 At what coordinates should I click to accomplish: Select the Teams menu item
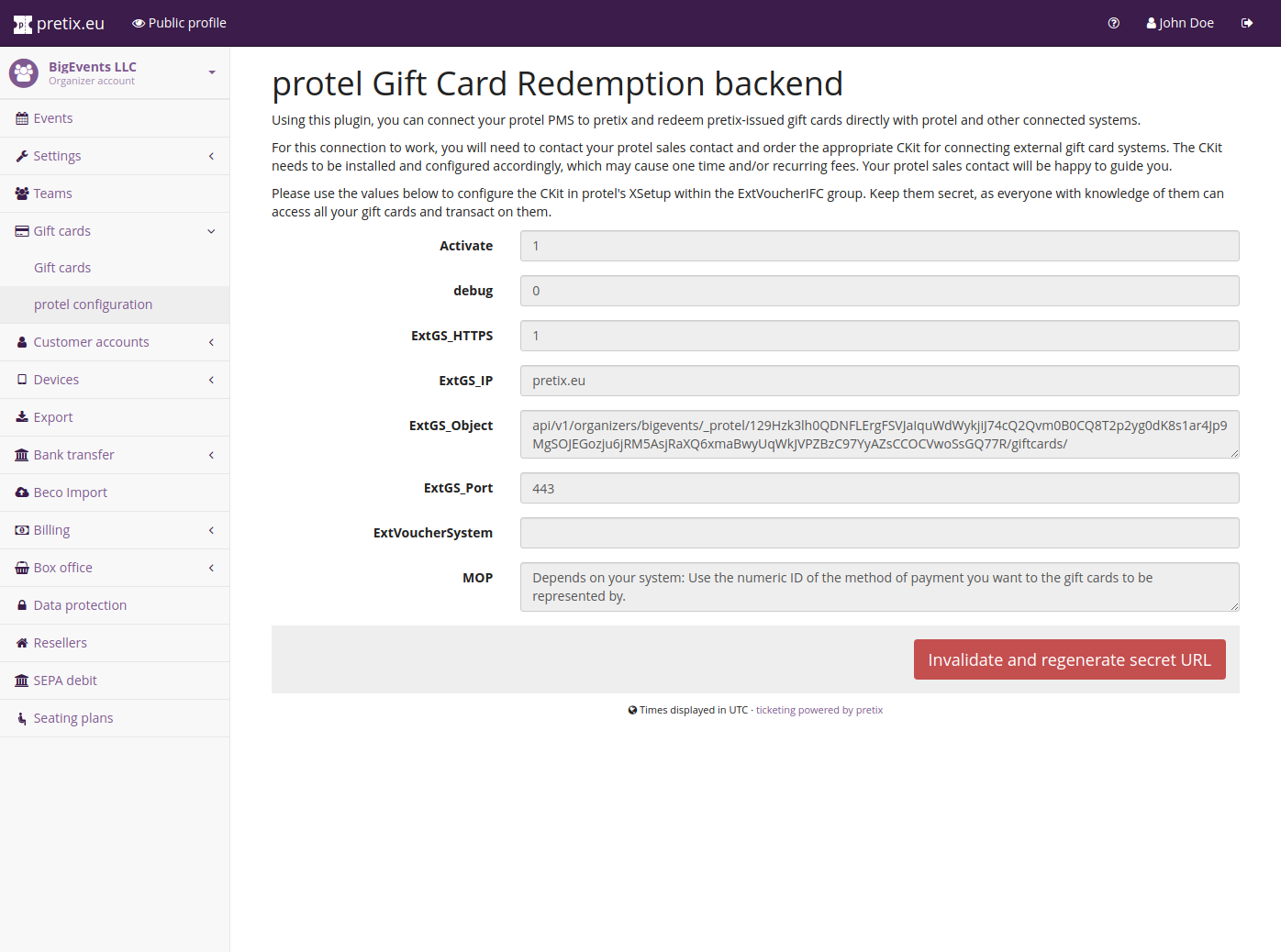[52, 194]
